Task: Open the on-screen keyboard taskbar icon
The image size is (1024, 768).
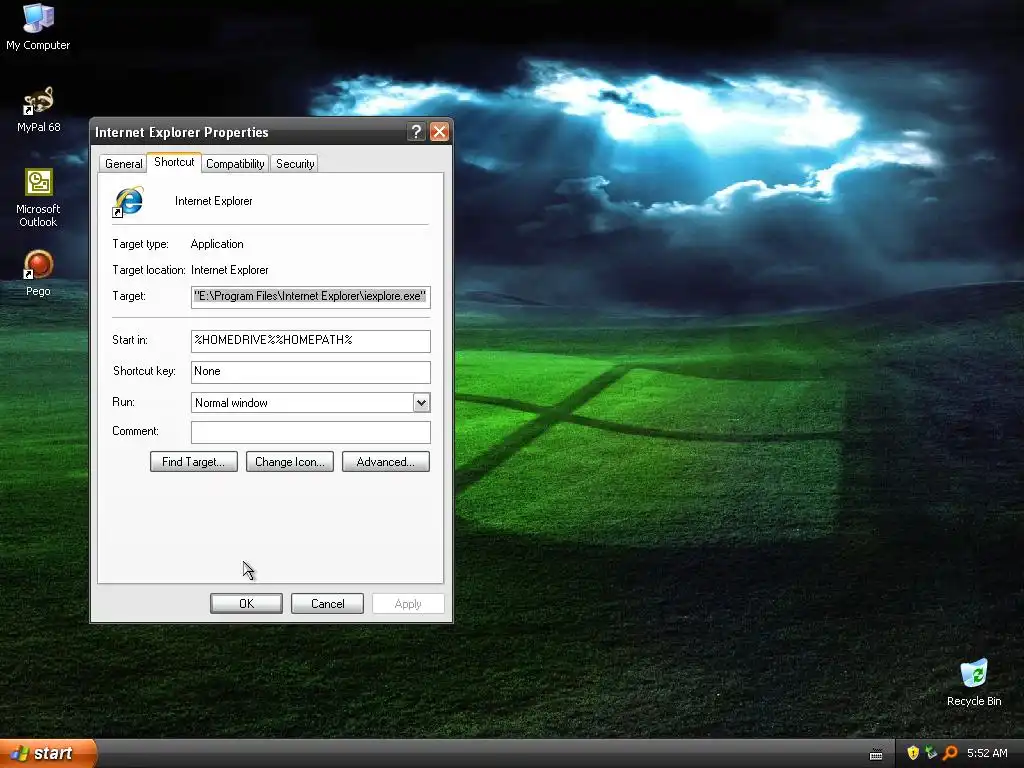Action: [x=876, y=754]
